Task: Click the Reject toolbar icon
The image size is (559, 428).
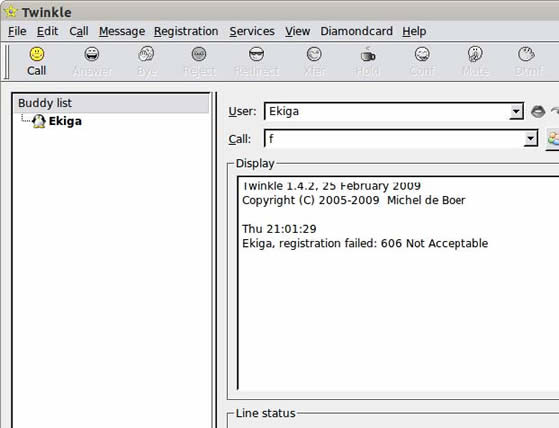Action: (199, 54)
